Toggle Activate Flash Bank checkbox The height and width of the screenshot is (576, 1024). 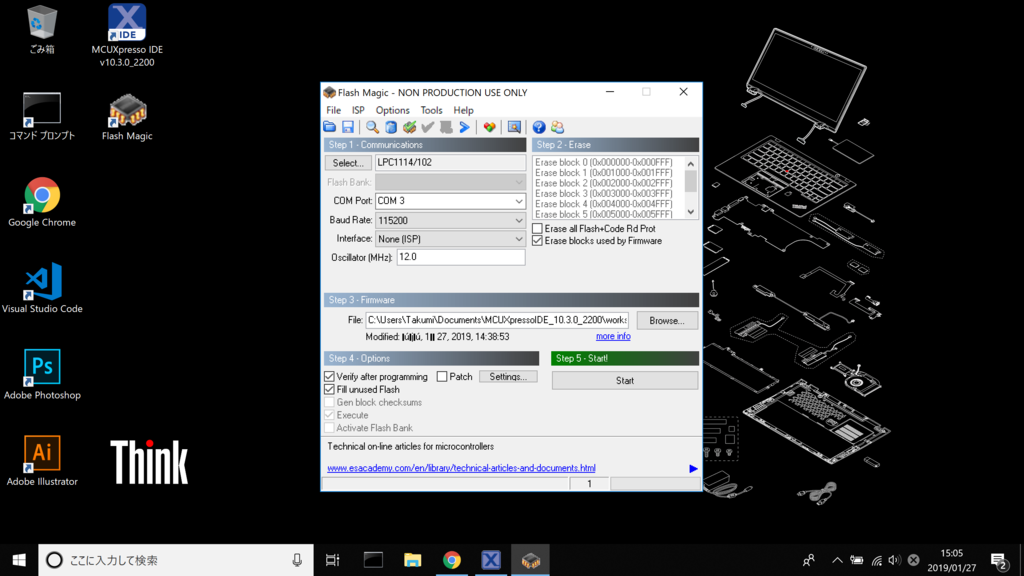[x=329, y=428]
